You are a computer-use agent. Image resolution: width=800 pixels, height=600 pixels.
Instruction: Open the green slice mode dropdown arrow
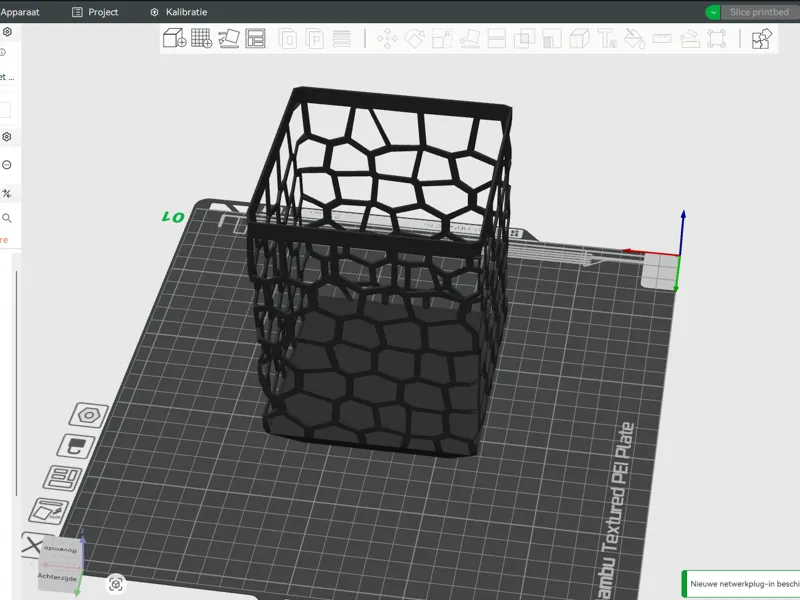pos(713,12)
